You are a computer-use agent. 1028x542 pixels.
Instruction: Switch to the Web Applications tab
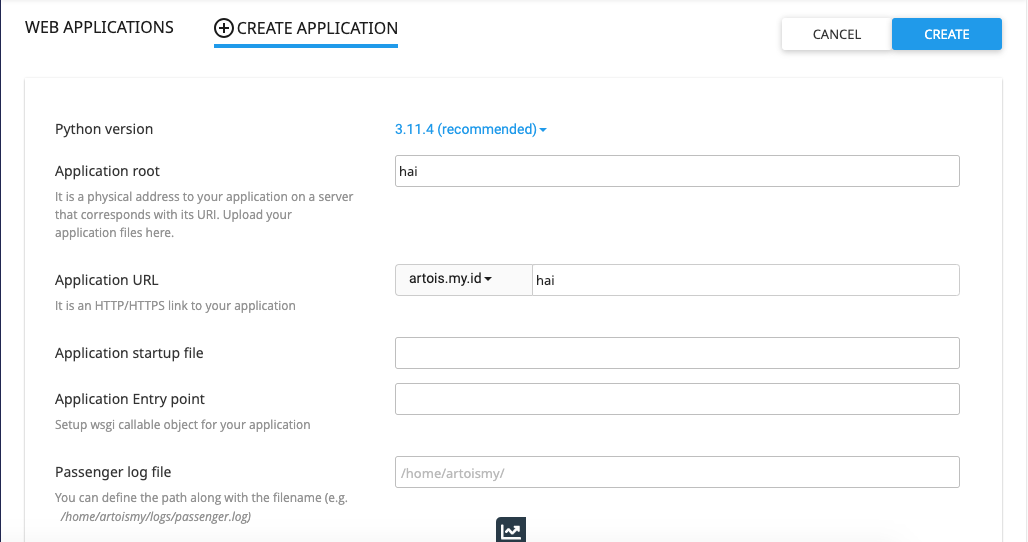(99, 28)
